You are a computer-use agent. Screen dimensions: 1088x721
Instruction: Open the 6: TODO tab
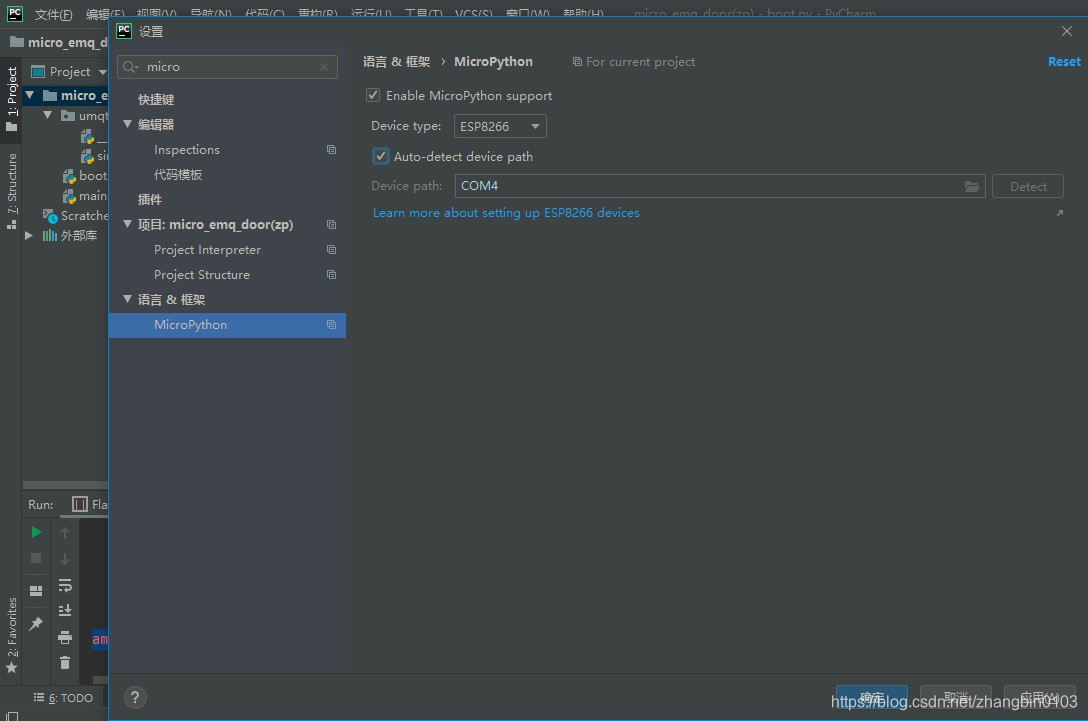pos(63,698)
